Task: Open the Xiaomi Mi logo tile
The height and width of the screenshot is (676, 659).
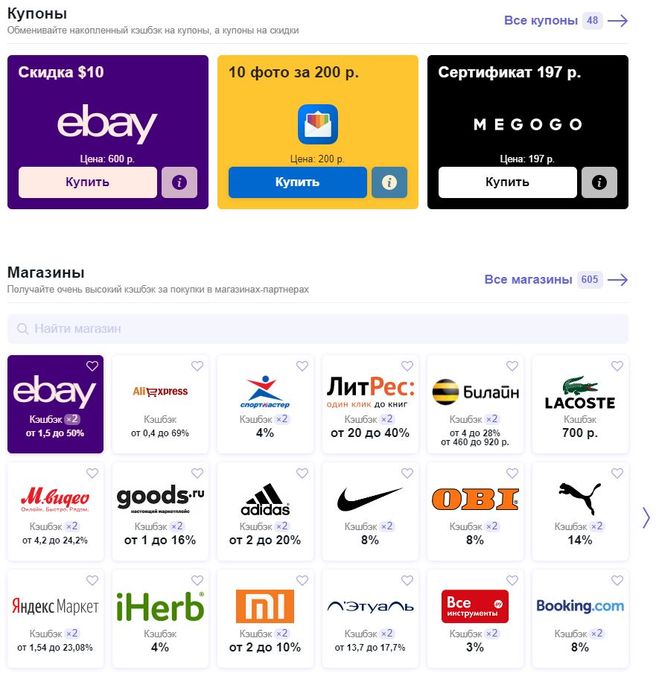Action: (x=265, y=619)
